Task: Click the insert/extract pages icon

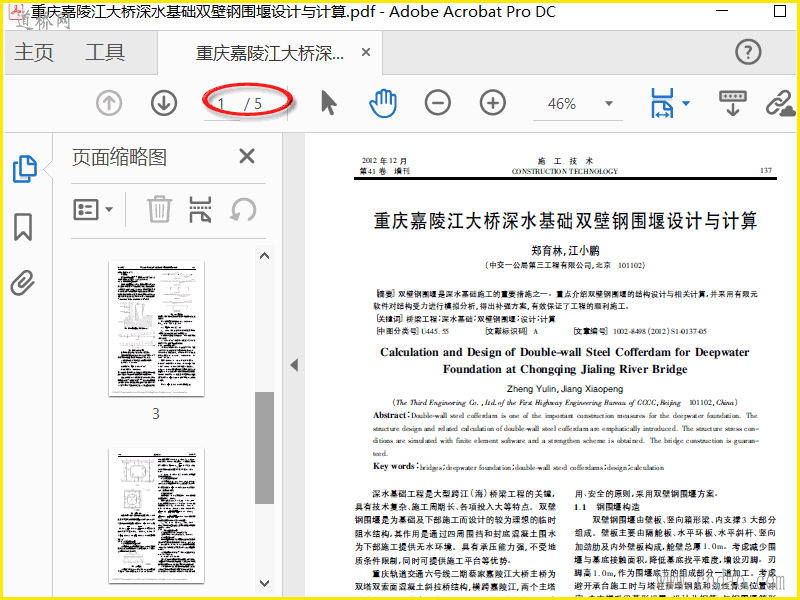Action: (200, 209)
